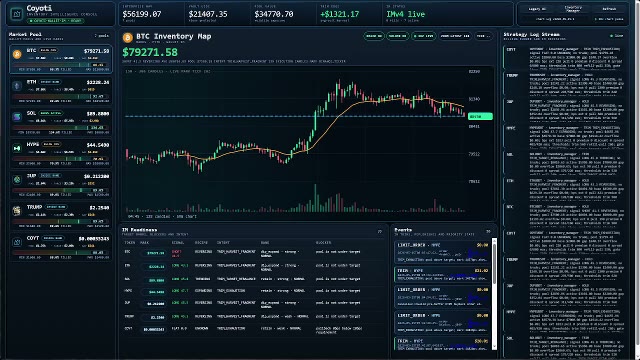The width and height of the screenshot is (640, 360).
Task: Click the large $79271.58 price above the chart
Action: pos(150,52)
